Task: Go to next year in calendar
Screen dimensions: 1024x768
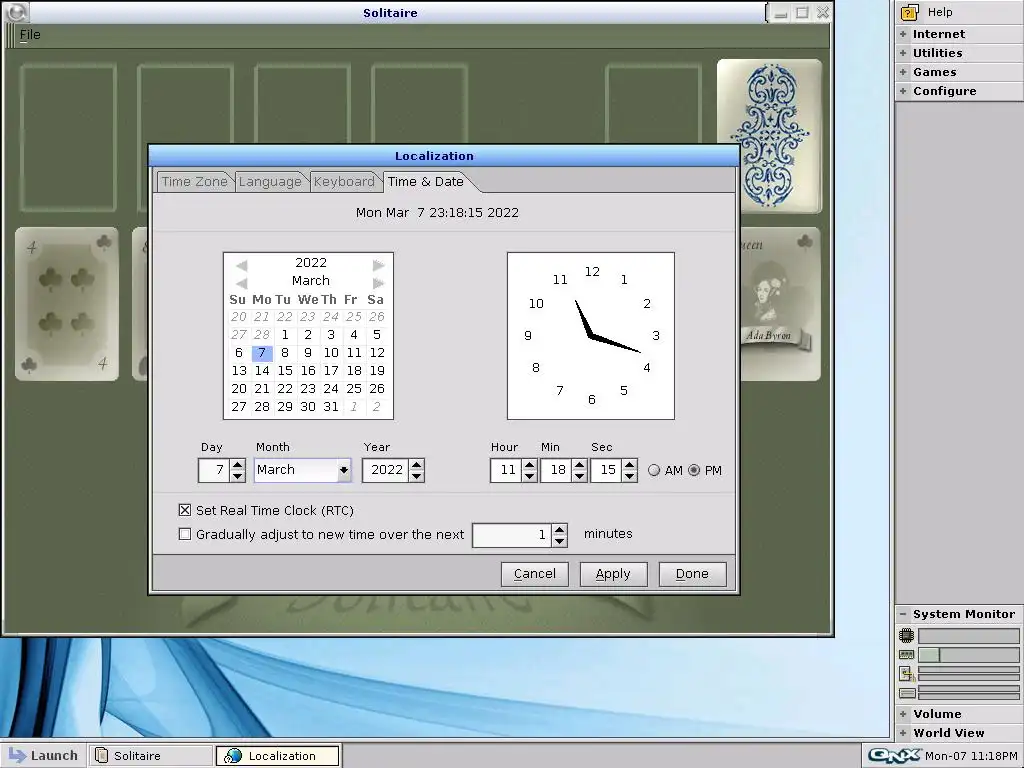Action: pyautogui.click(x=378, y=265)
